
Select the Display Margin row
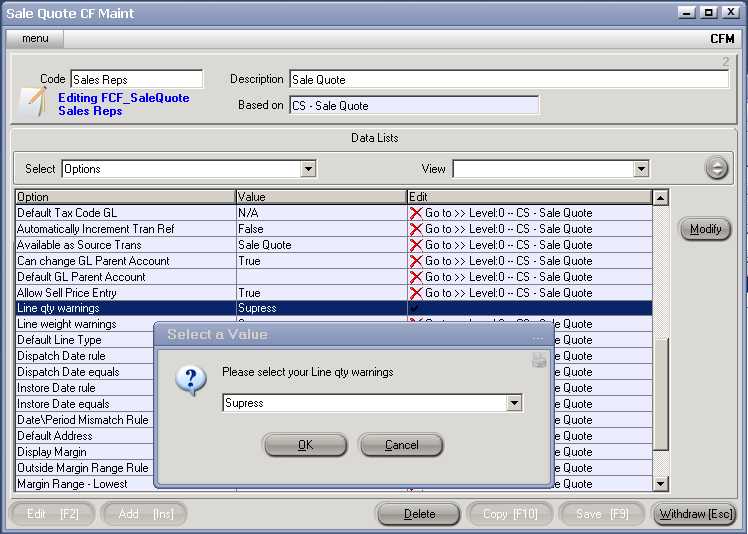(x=84, y=452)
